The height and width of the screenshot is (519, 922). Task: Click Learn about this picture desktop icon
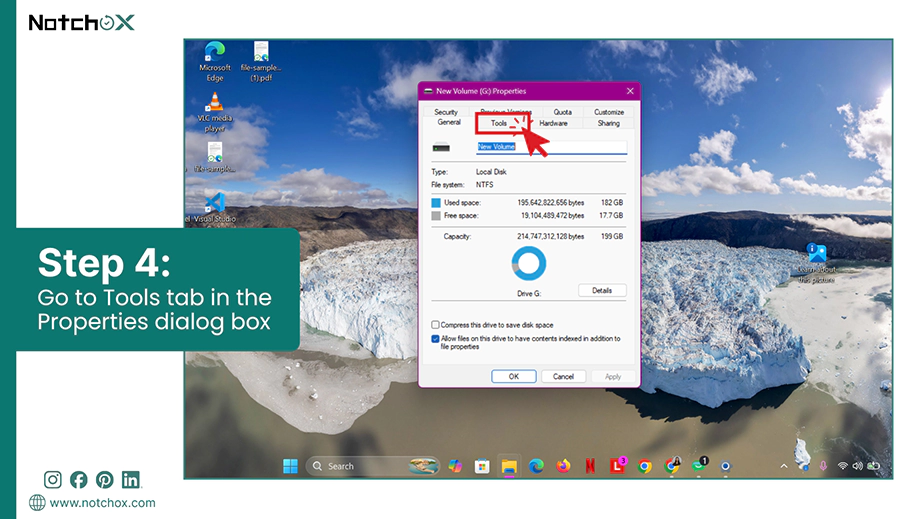(x=817, y=263)
